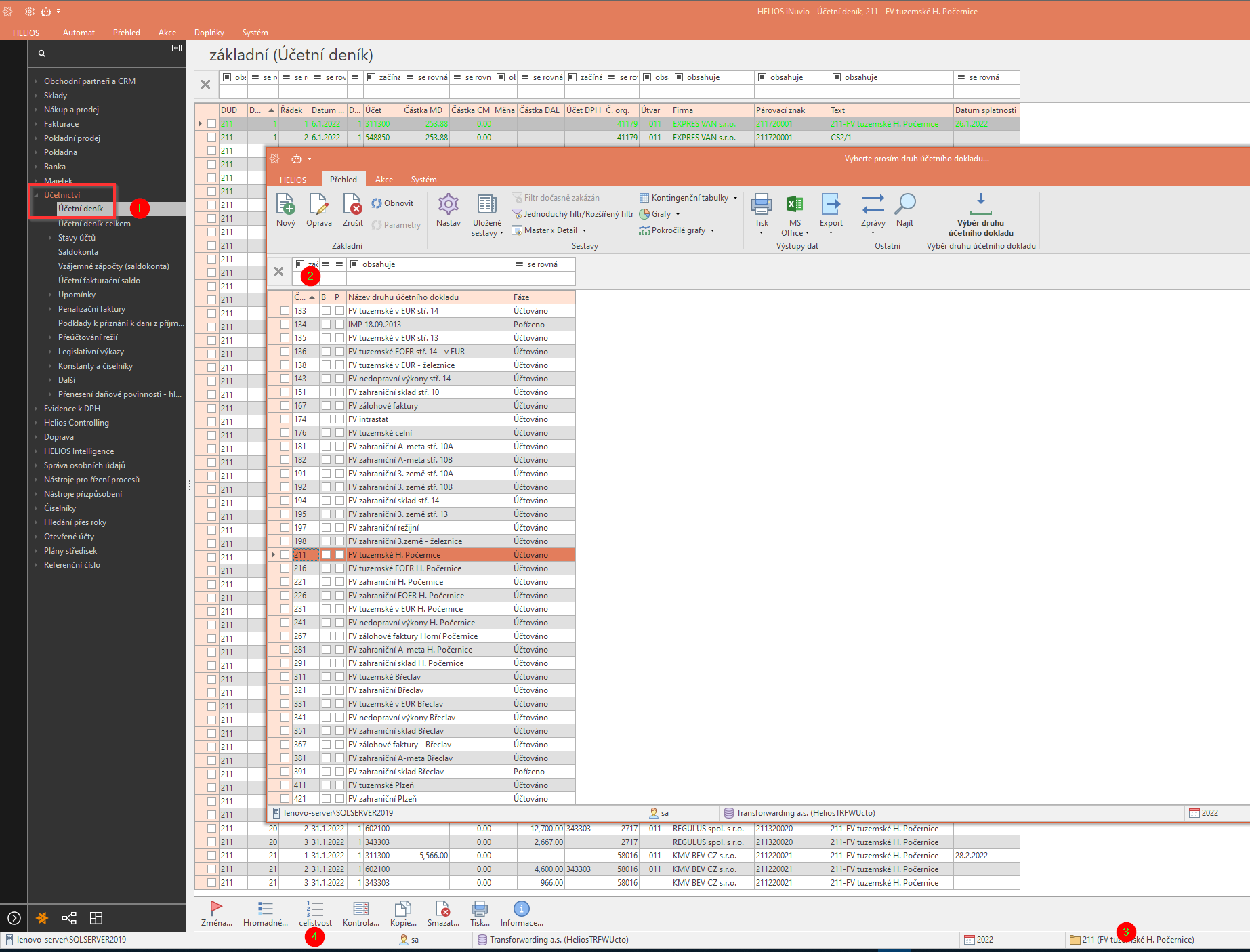1250x952 pixels.
Task: Select Saldokonta in the navigation tree
Action: coord(78,252)
